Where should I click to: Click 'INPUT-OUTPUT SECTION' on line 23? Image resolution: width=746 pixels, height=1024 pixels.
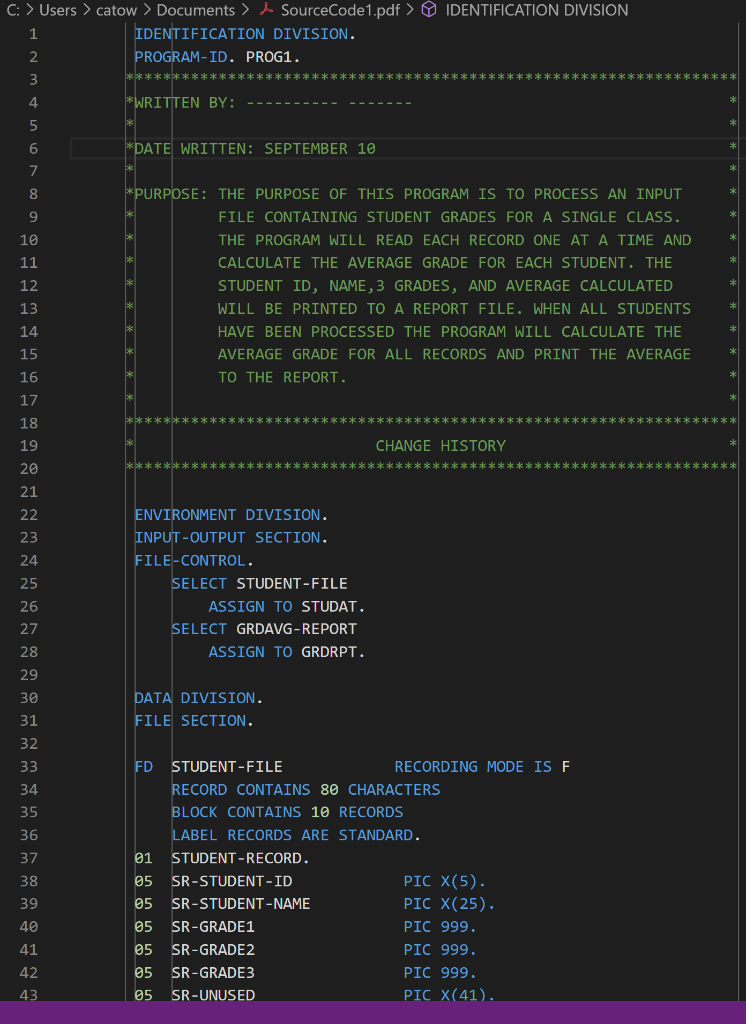(227, 537)
